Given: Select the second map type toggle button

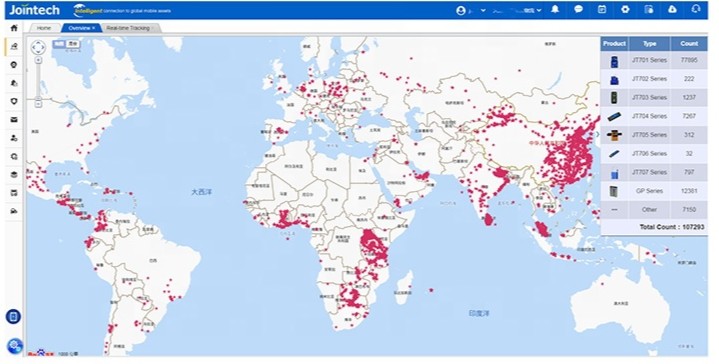Looking at the screenshot, I should click(x=72, y=44).
